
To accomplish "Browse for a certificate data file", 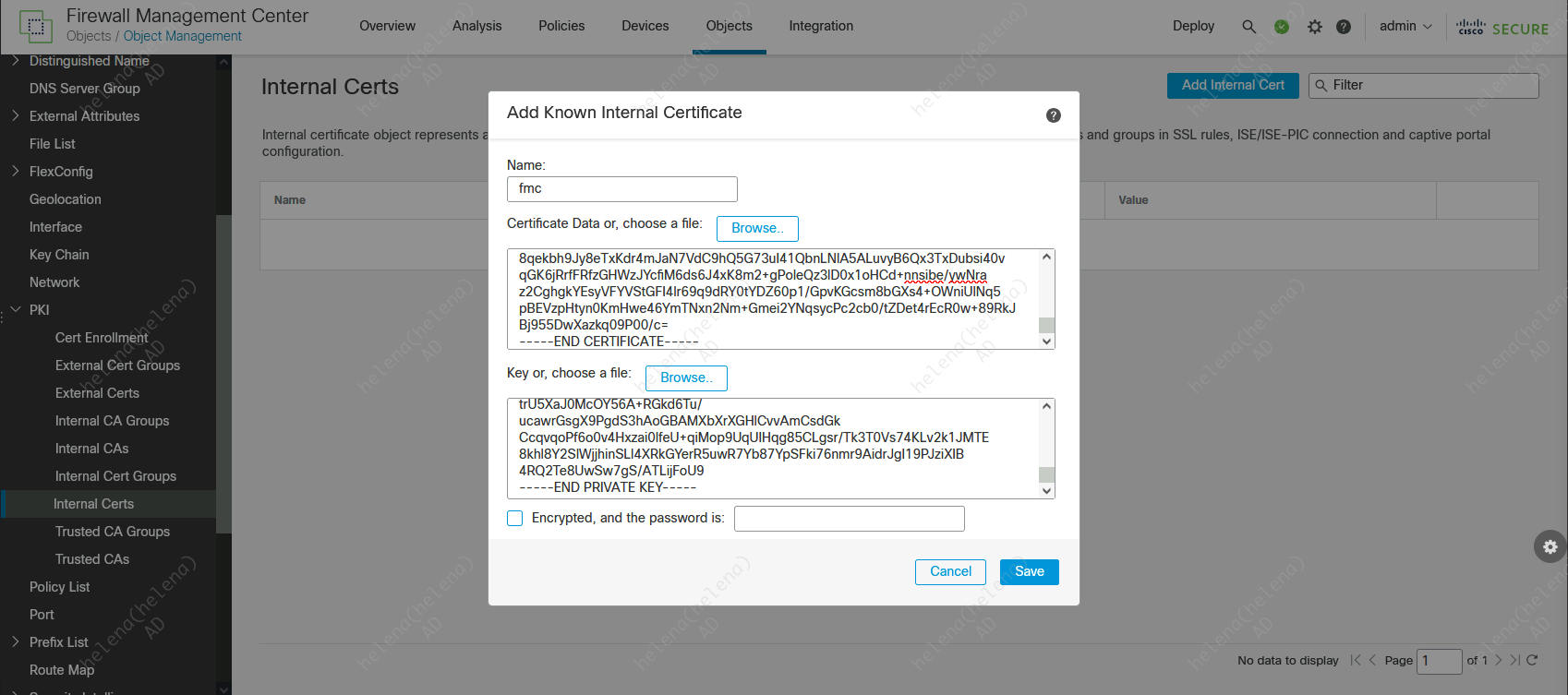I will 757,228.
